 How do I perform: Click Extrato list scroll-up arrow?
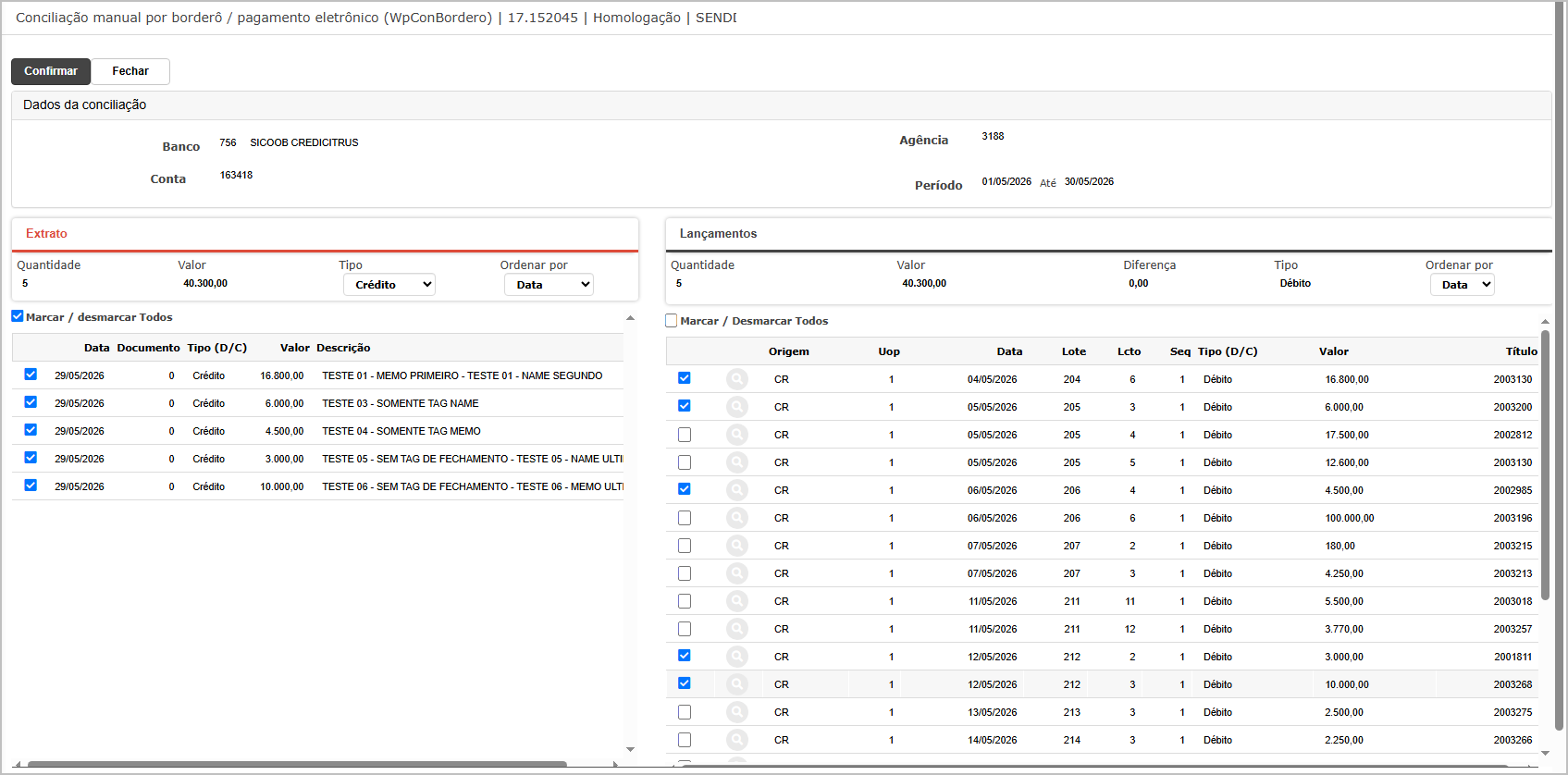click(x=630, y=318)
